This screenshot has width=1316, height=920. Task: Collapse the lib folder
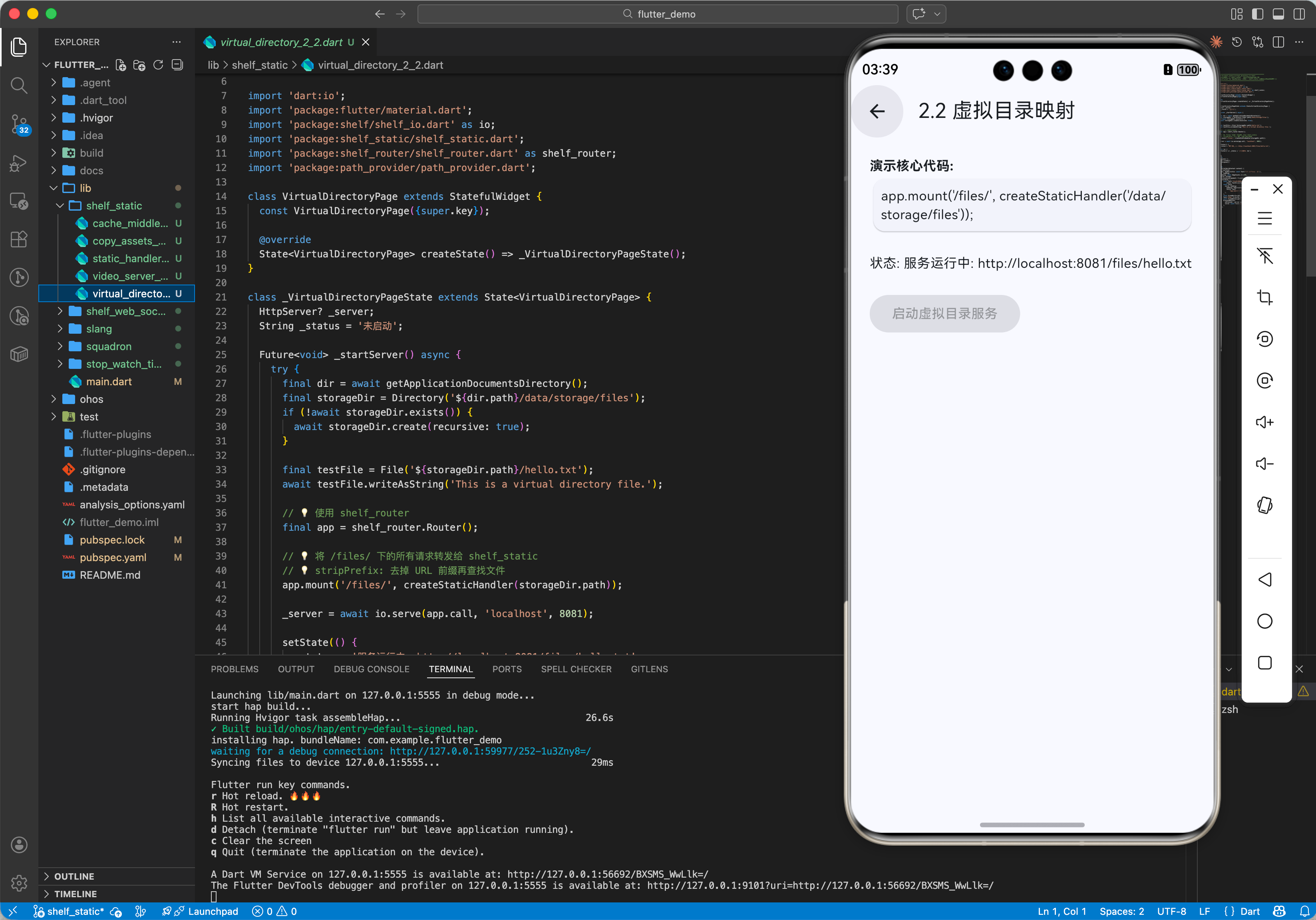(x=54, y=188)
